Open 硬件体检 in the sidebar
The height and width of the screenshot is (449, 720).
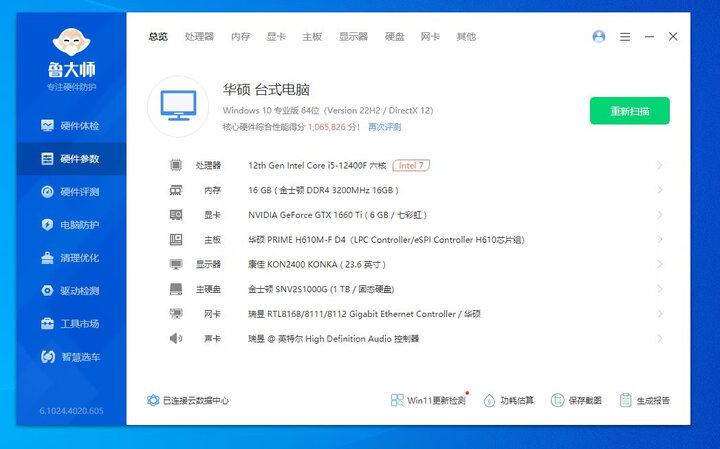click(x=71, y=126)
